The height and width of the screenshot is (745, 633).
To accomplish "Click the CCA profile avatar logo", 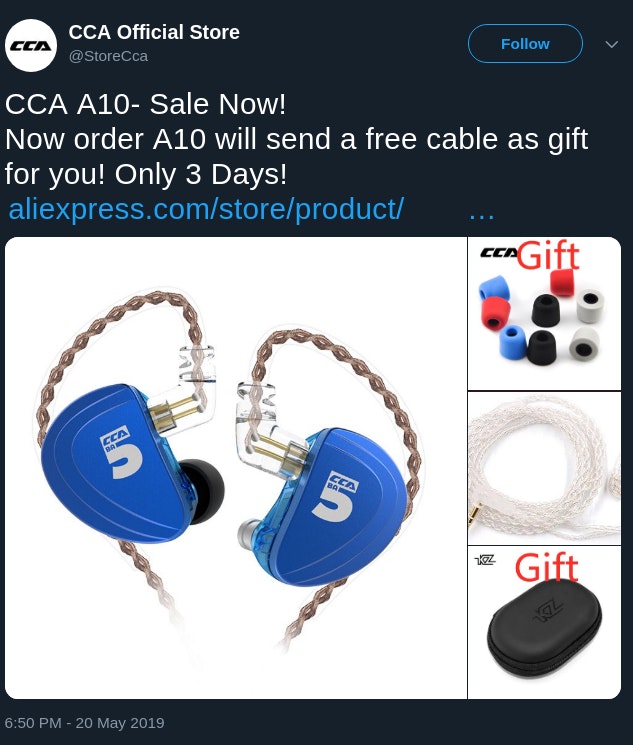I will pos(31,46).
